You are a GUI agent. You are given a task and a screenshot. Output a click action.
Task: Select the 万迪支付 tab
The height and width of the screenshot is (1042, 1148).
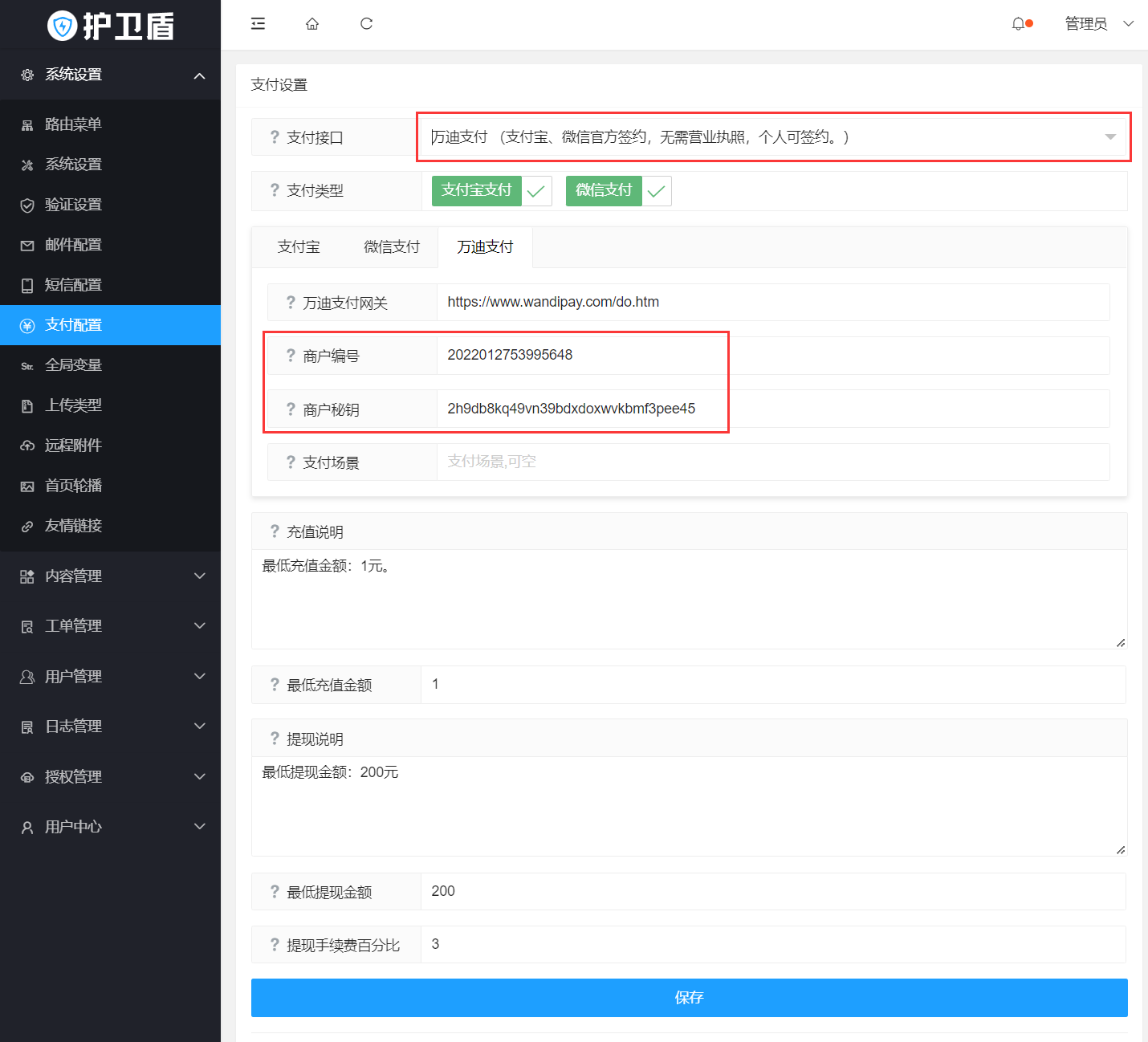485,247
